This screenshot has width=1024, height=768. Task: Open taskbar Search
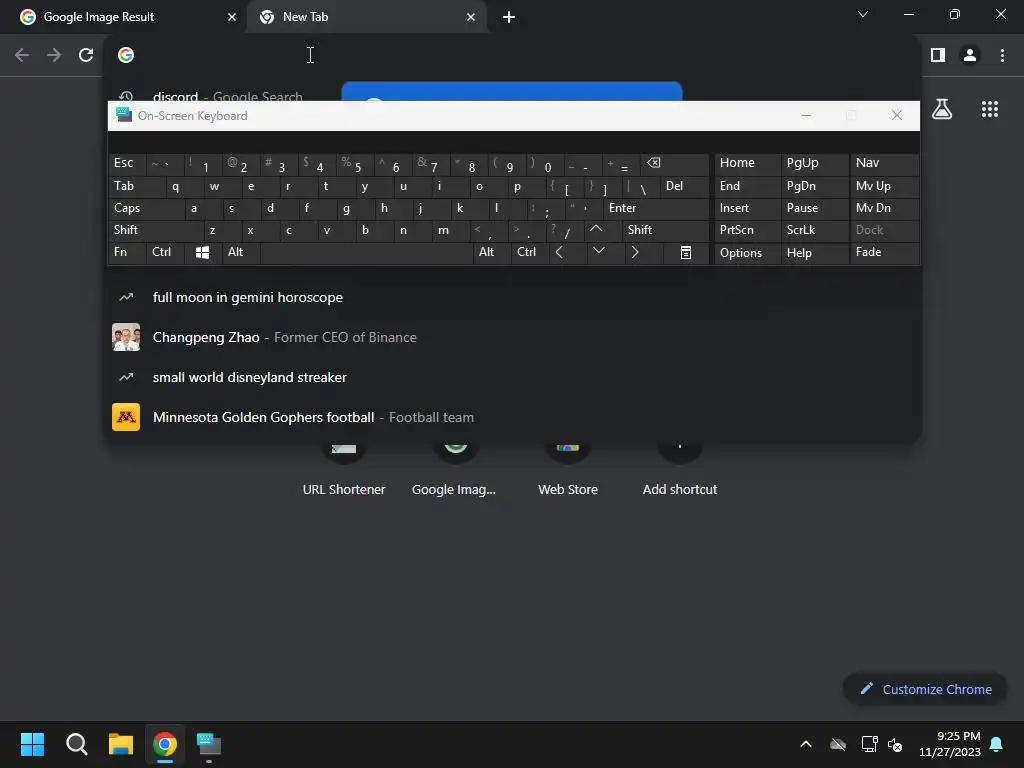coord(76,744)
